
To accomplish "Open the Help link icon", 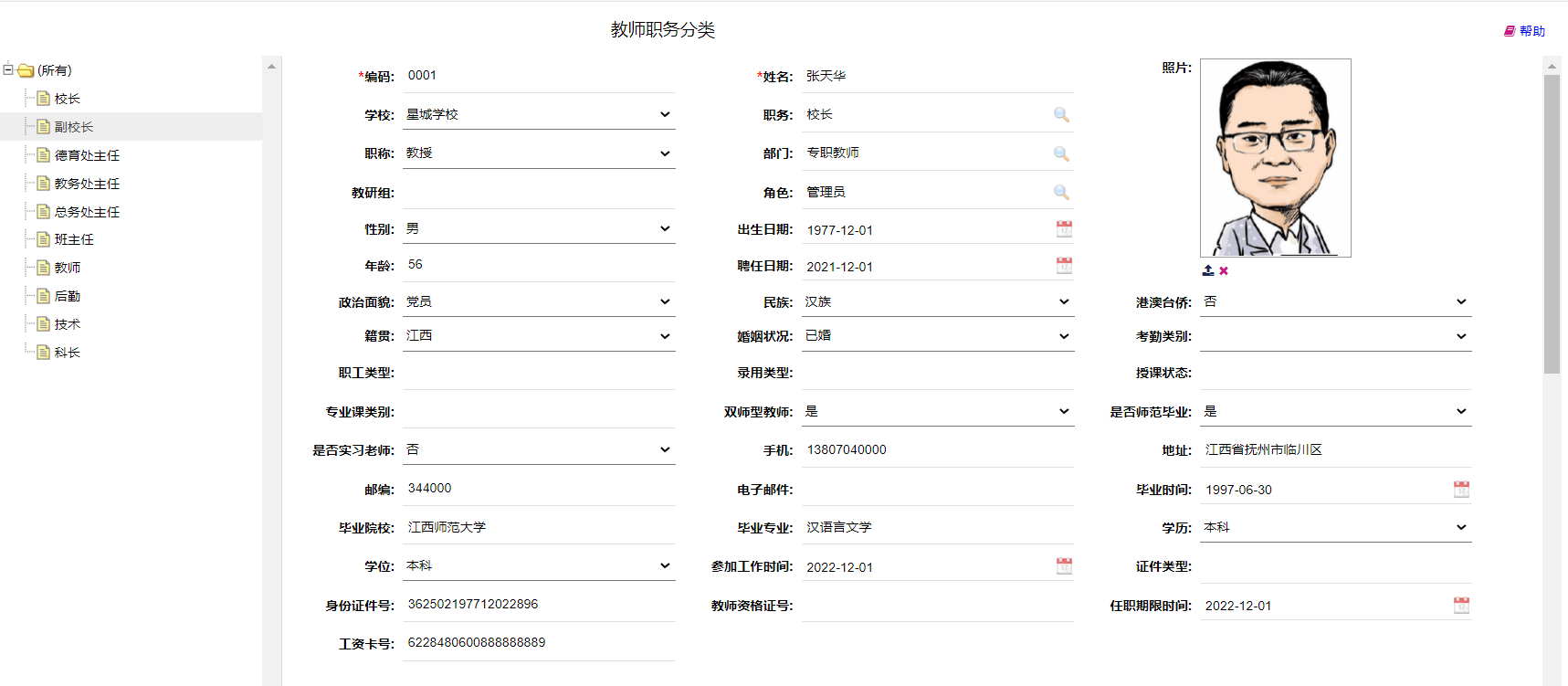I will coord(1510,31).
